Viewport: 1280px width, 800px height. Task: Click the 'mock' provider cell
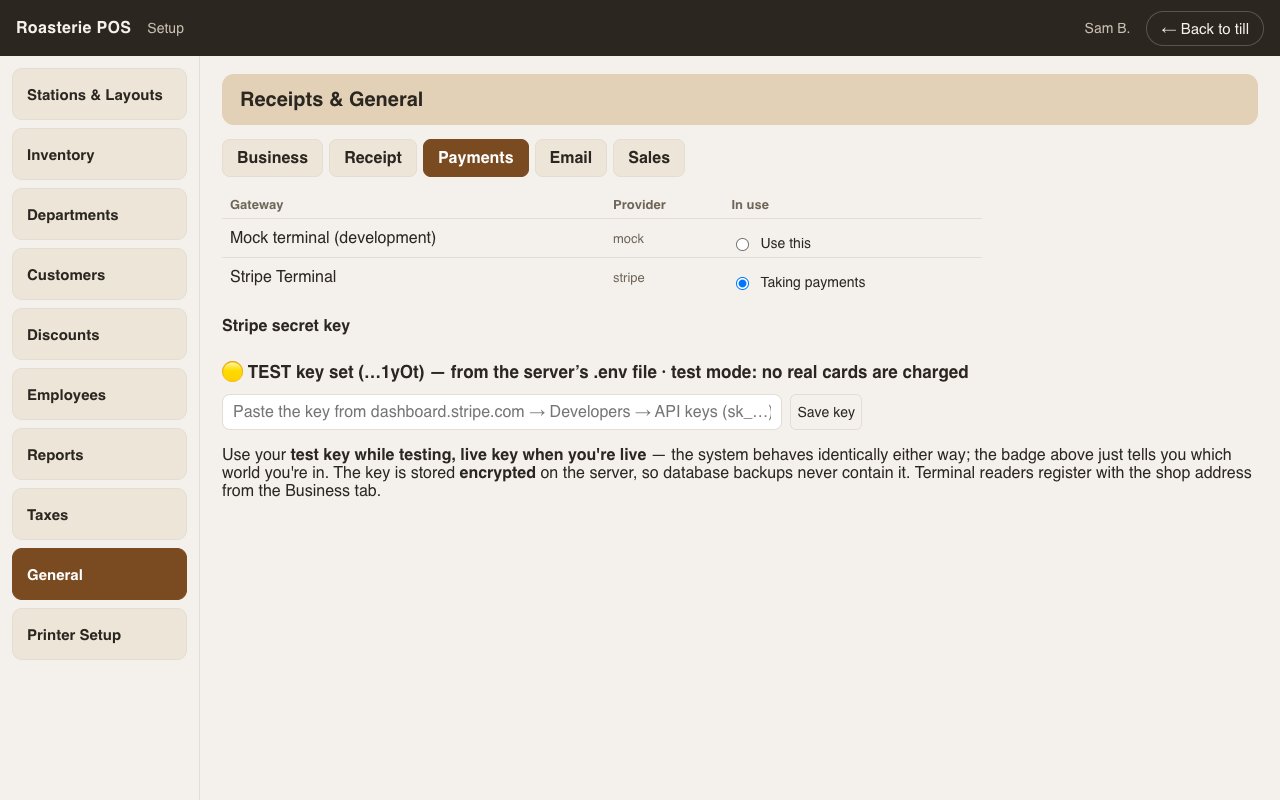tap(628, 239)
